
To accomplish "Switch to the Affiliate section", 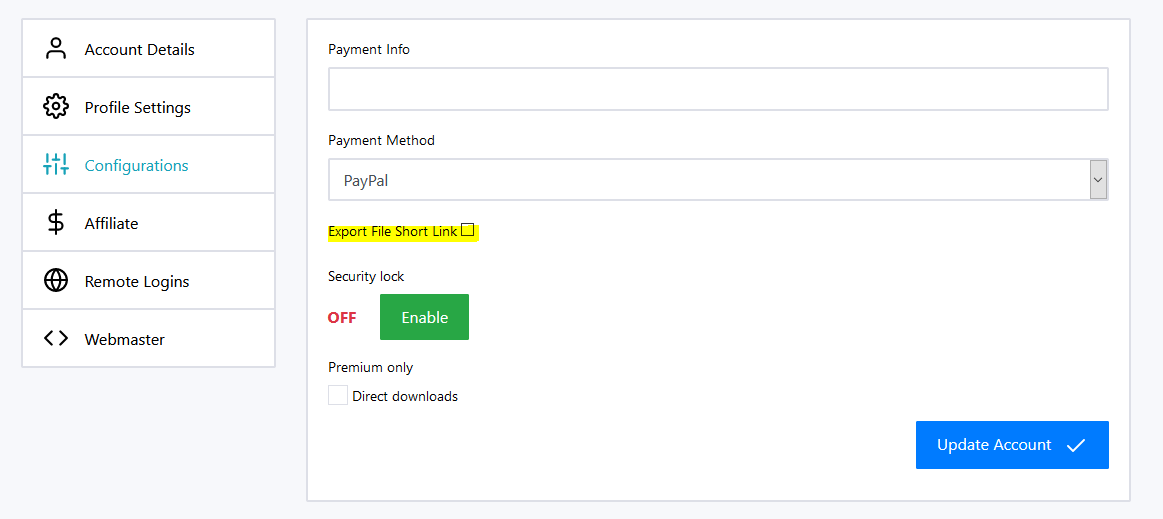I will pos(112,223).
